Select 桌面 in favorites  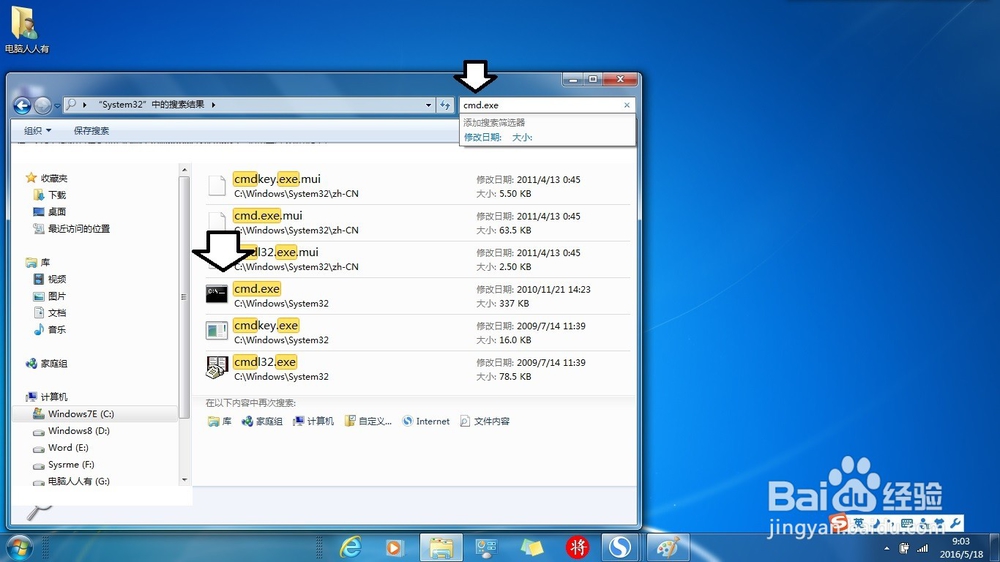[x=57, y=212]
